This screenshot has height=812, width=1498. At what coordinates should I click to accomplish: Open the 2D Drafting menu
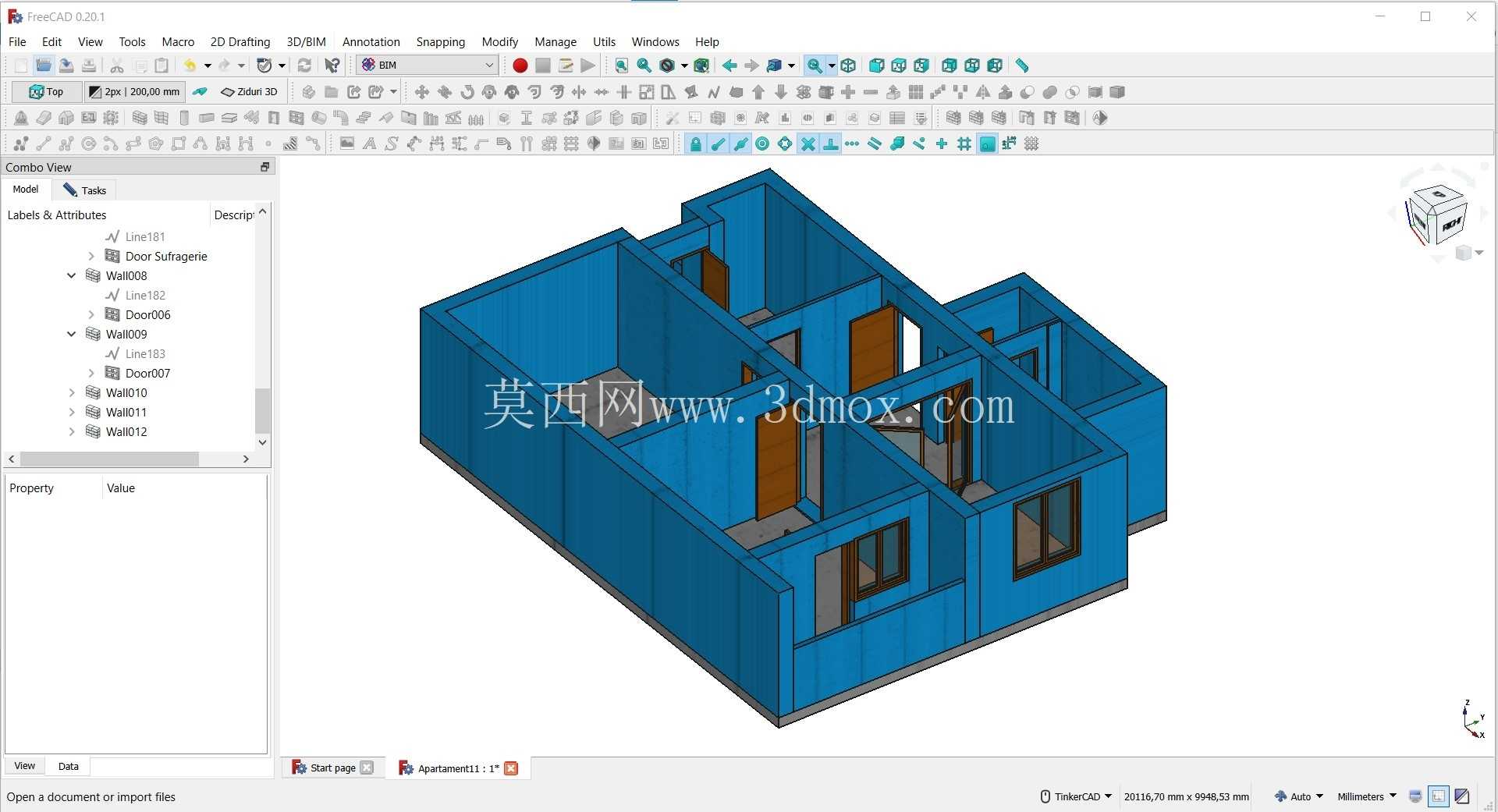[x=240, y=42]
